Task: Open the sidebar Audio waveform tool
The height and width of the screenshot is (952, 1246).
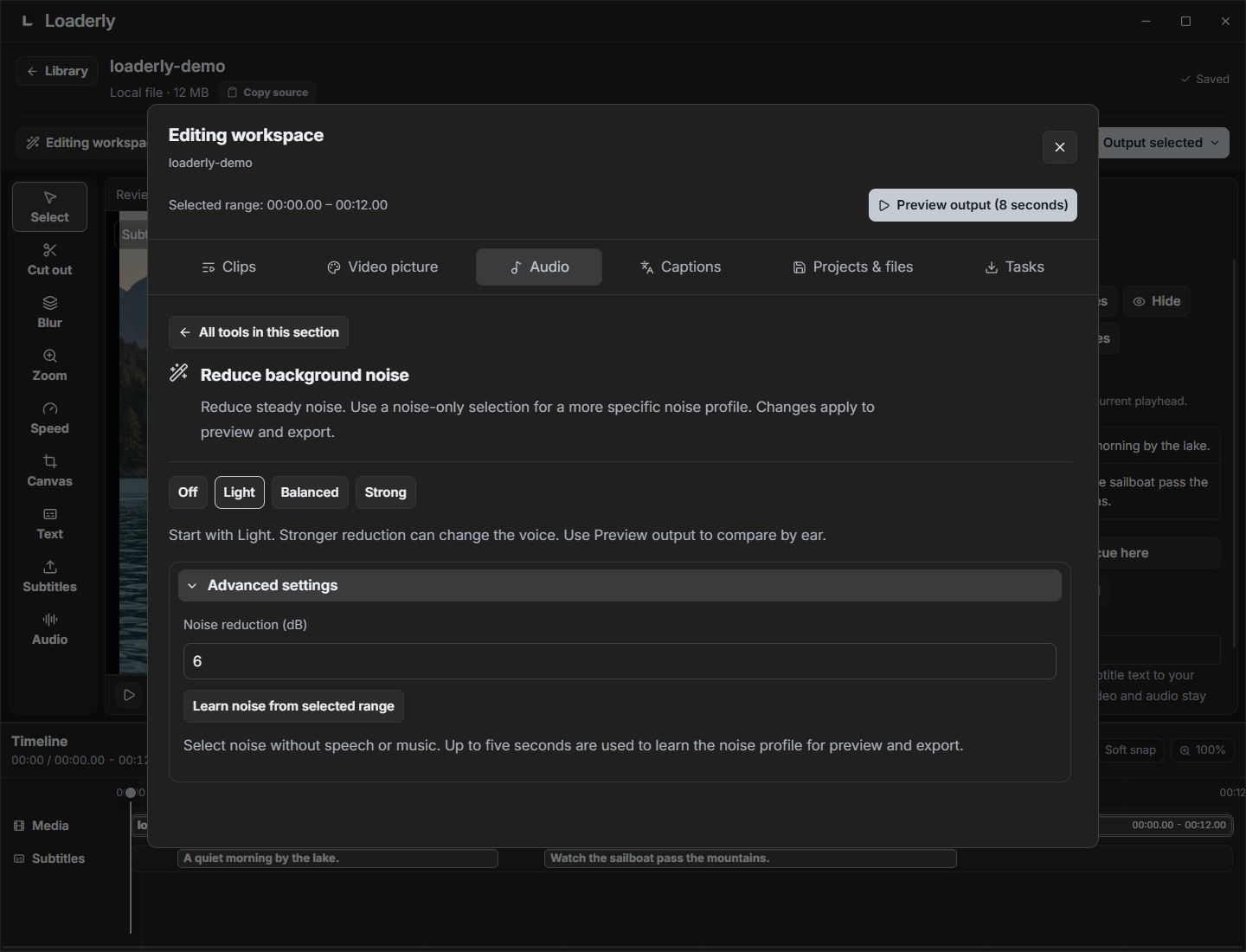Action: (x=49, y=629)
